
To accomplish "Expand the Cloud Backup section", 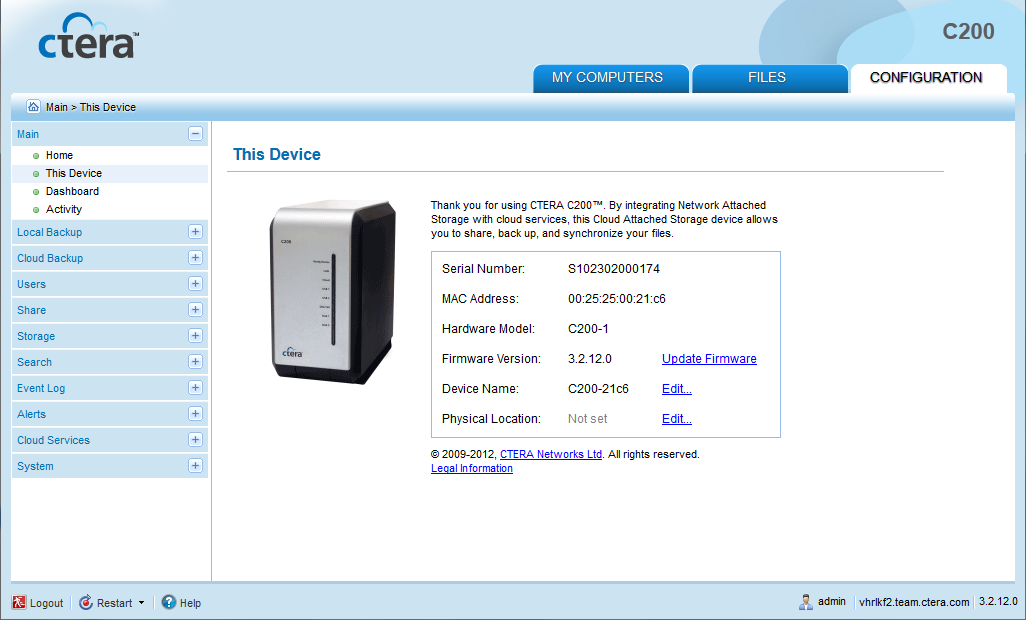I will pos(195,258).
